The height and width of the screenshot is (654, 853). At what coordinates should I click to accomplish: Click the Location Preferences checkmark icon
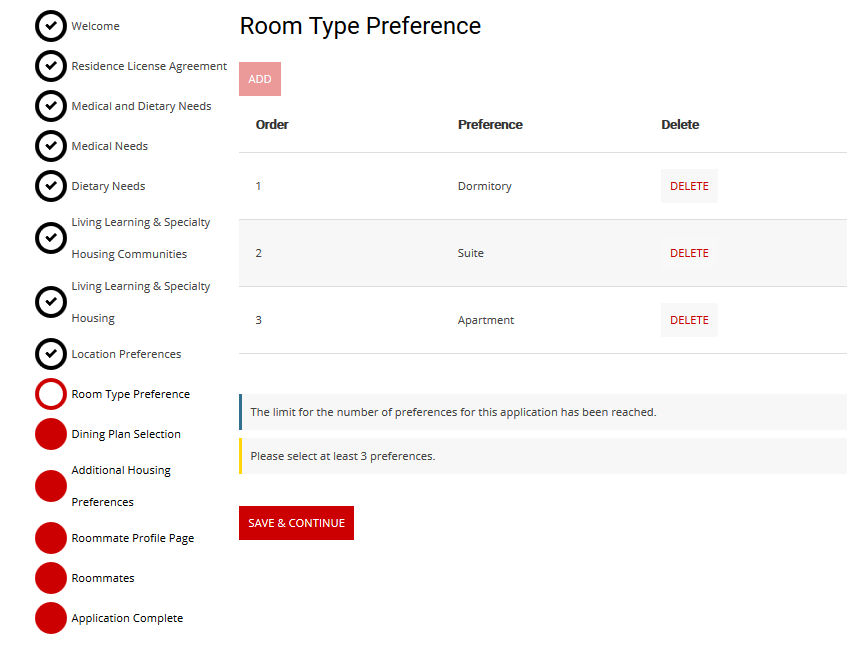coord(50,354)
